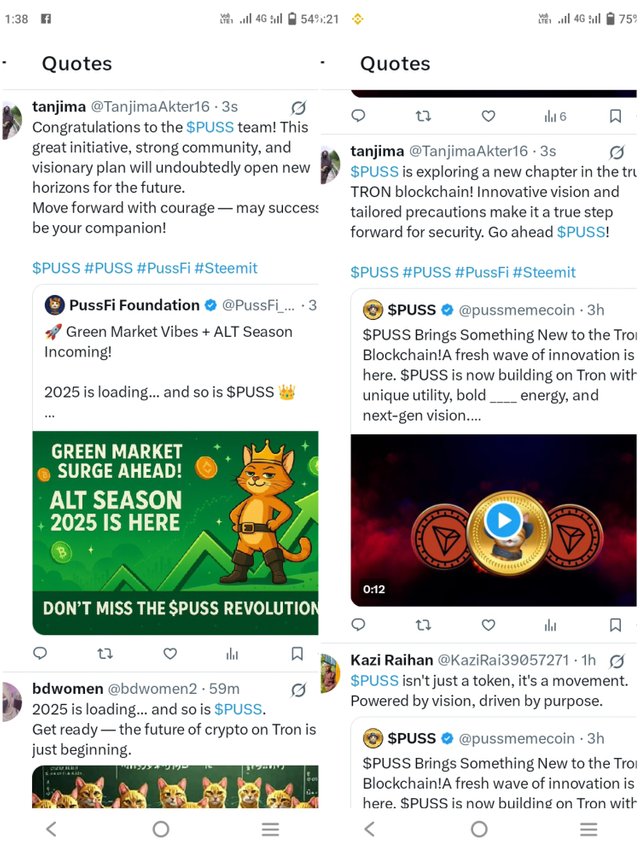Play the 0:12 Tron coin video
This screenshot has height=853, width=640.
(502, 521)
